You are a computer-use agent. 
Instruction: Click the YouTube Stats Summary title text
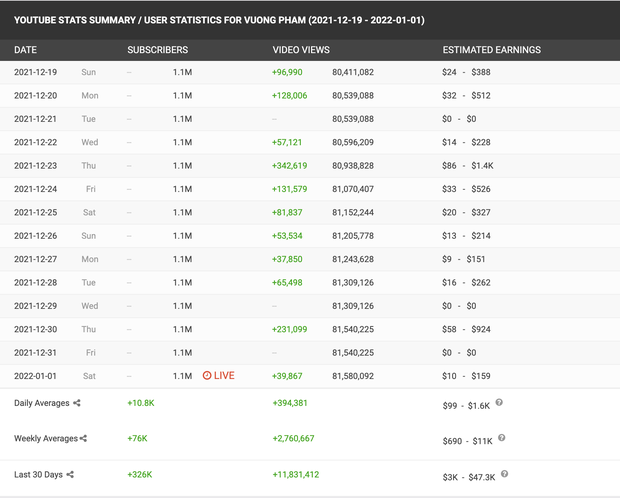click(x=219, y=20)
